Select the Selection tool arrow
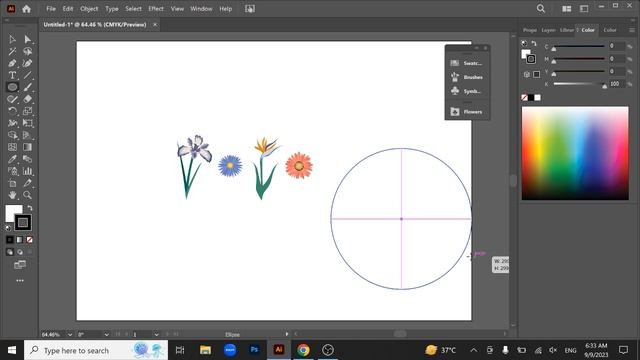 point(12,39)
